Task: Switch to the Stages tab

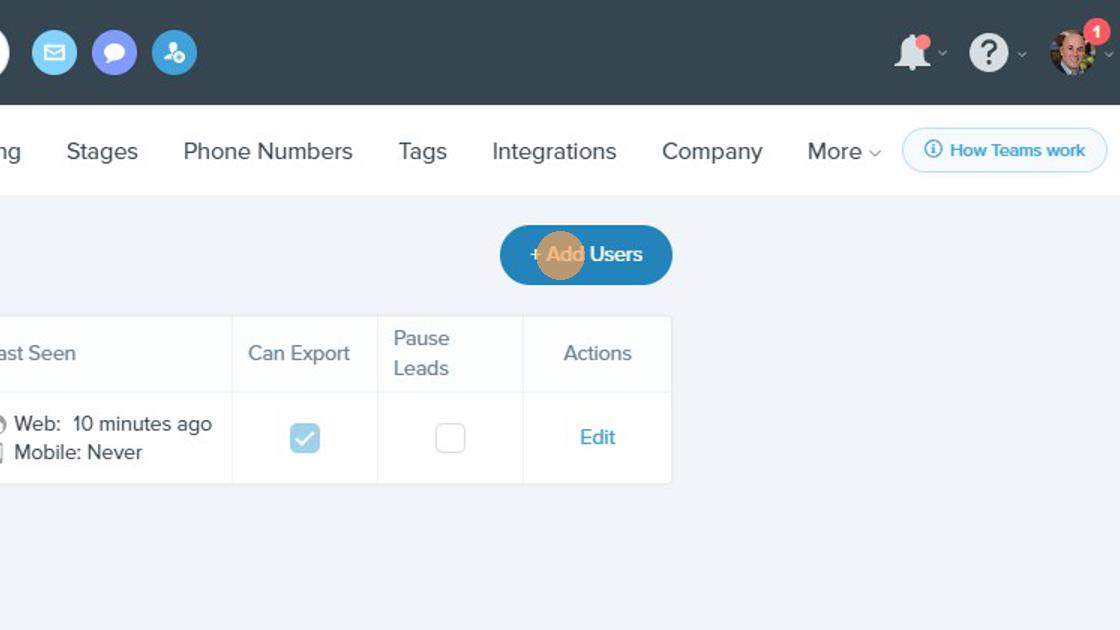Action: click(102, 151)
